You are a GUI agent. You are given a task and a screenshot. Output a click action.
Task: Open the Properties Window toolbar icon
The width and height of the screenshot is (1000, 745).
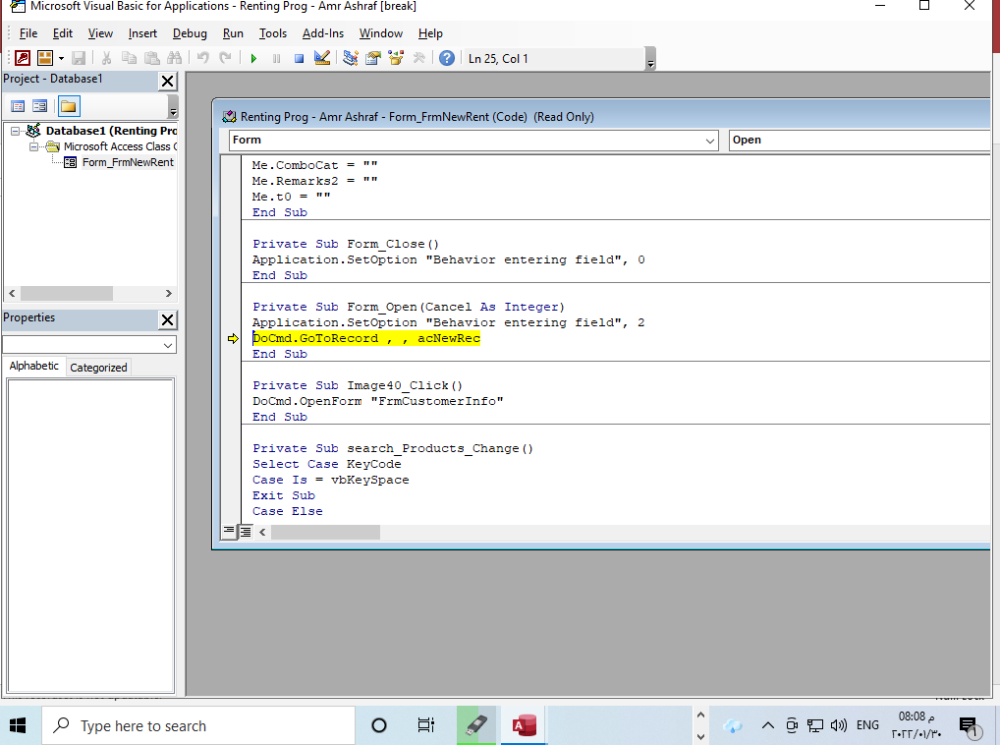pyautogui.click(x=373, y=58)
